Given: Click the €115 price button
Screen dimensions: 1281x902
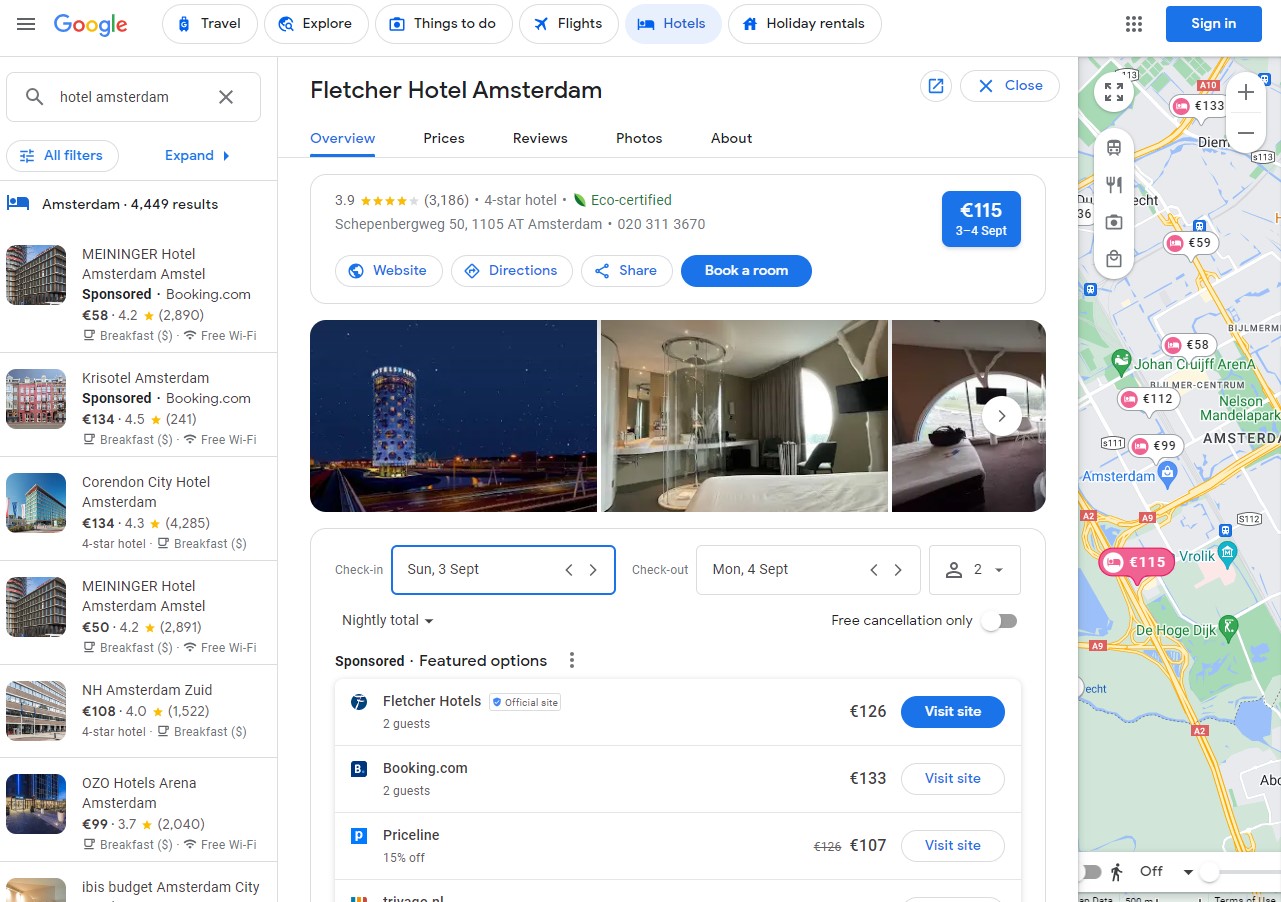Looking at the screenshot, I should 981,219.
